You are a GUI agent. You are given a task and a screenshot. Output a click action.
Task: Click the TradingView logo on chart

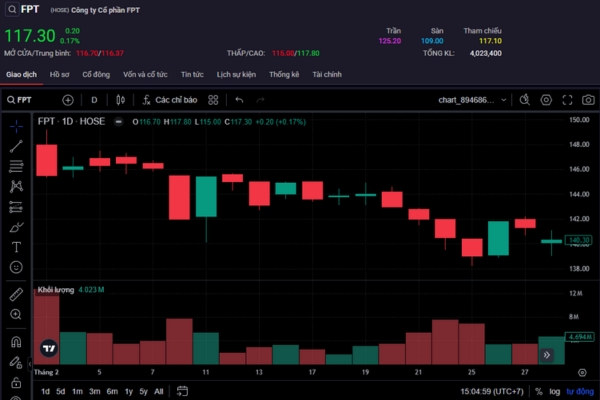click(x=49, y=348)
